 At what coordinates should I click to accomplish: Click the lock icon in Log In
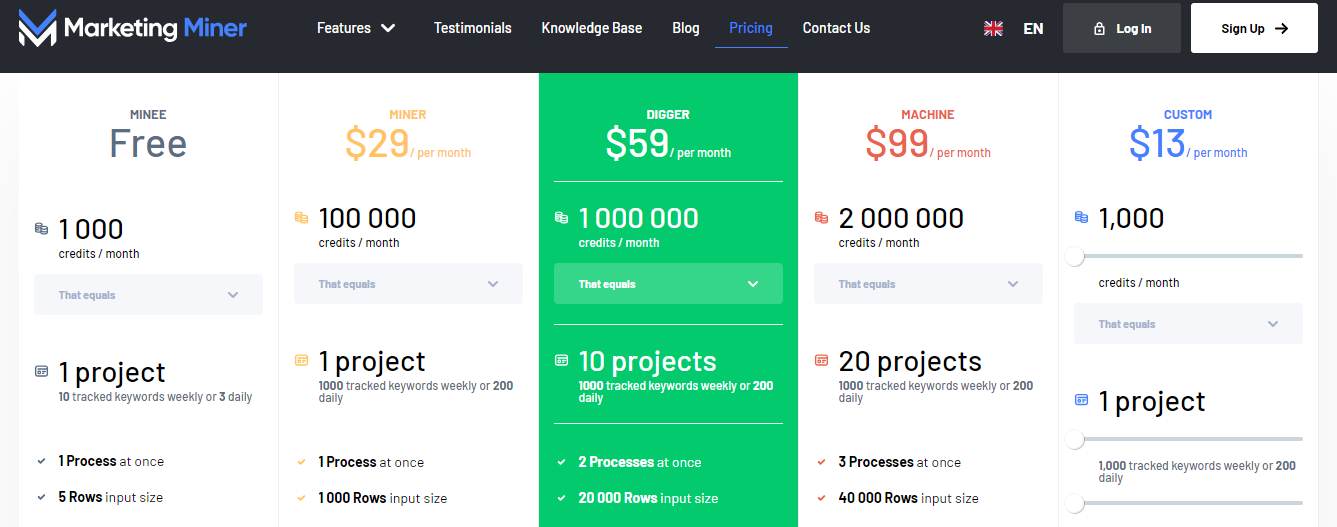tap(1100, 29)
